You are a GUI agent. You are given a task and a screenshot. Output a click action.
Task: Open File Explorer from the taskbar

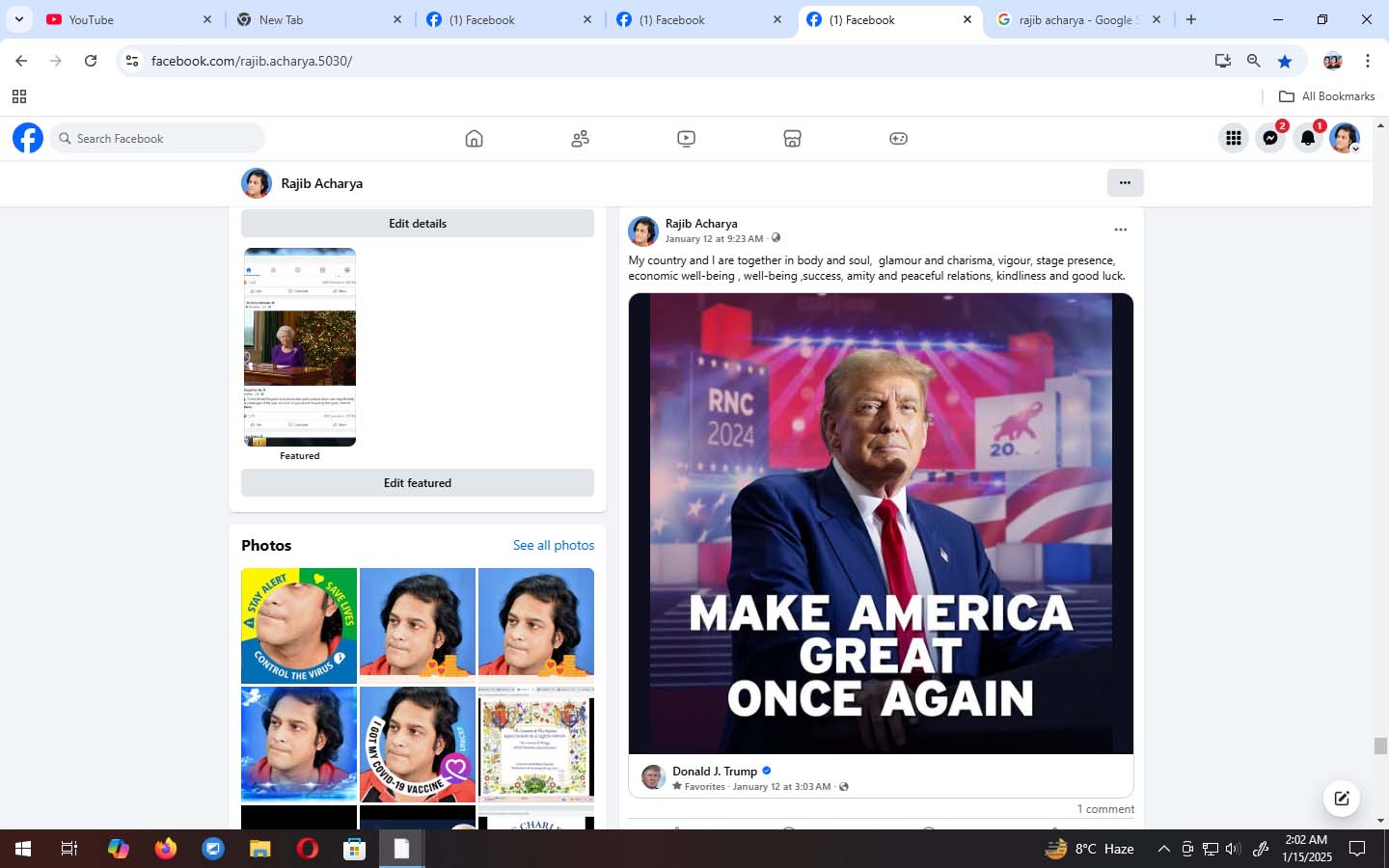click(260, 849)
